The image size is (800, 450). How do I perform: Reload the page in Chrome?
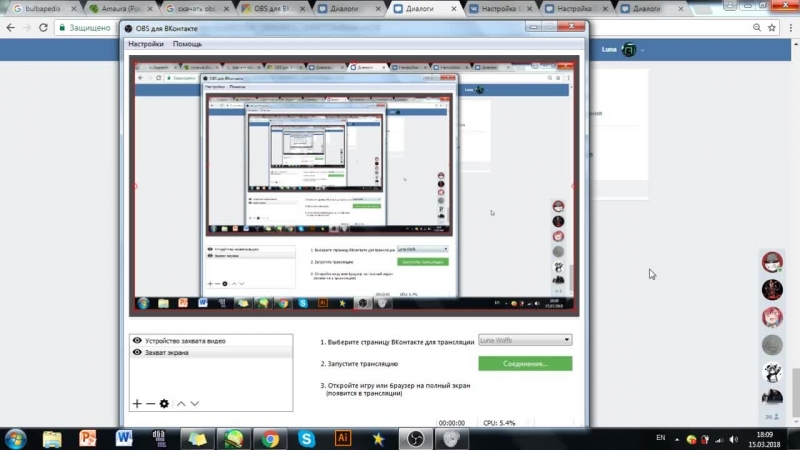(43, 28)
